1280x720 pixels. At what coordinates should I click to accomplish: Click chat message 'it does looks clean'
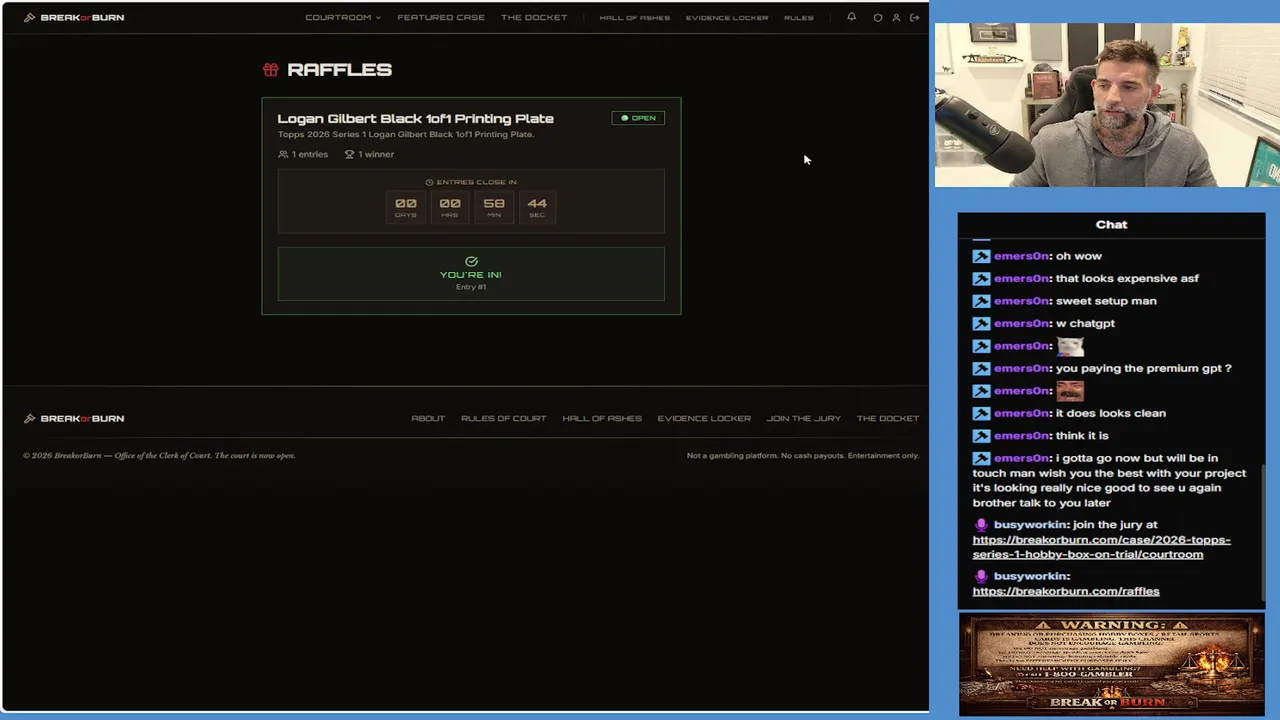coord(1111,413)
